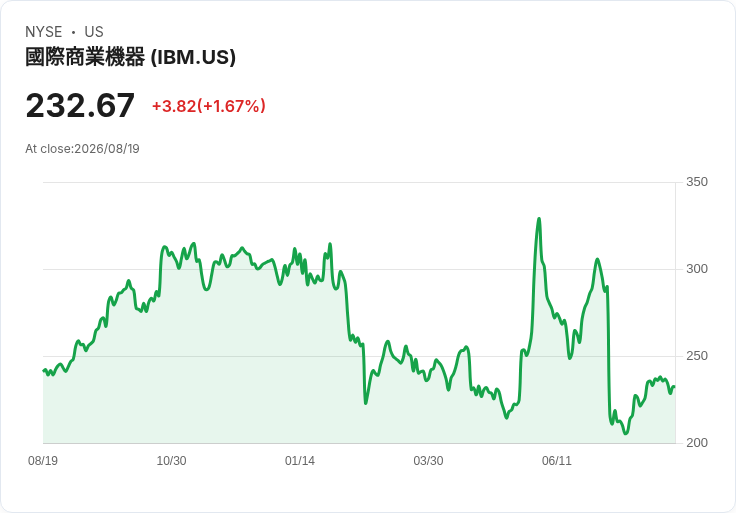Viewport: 736px width, 513px height.
Task: Click the rightmost end of the price line
Action: 675,387
